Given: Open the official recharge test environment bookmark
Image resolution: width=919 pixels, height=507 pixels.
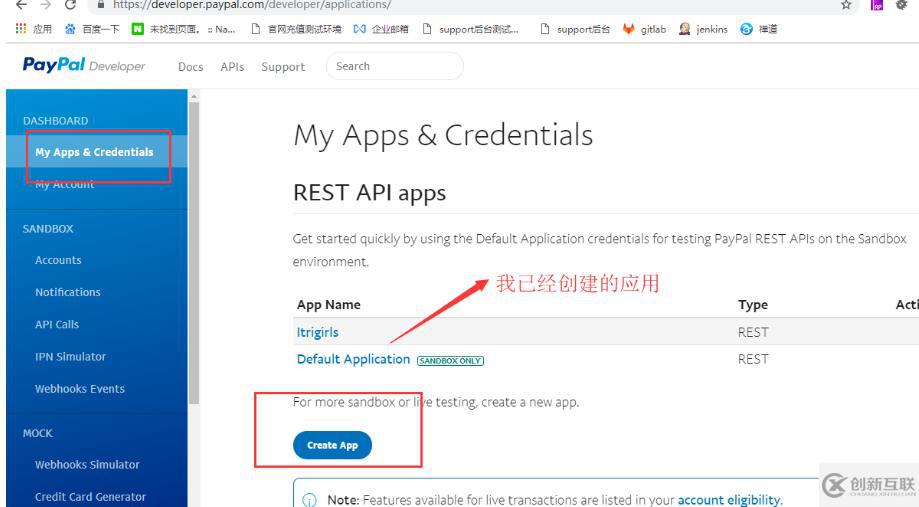Looking at the screenshot, I should [x=296, y=29].
